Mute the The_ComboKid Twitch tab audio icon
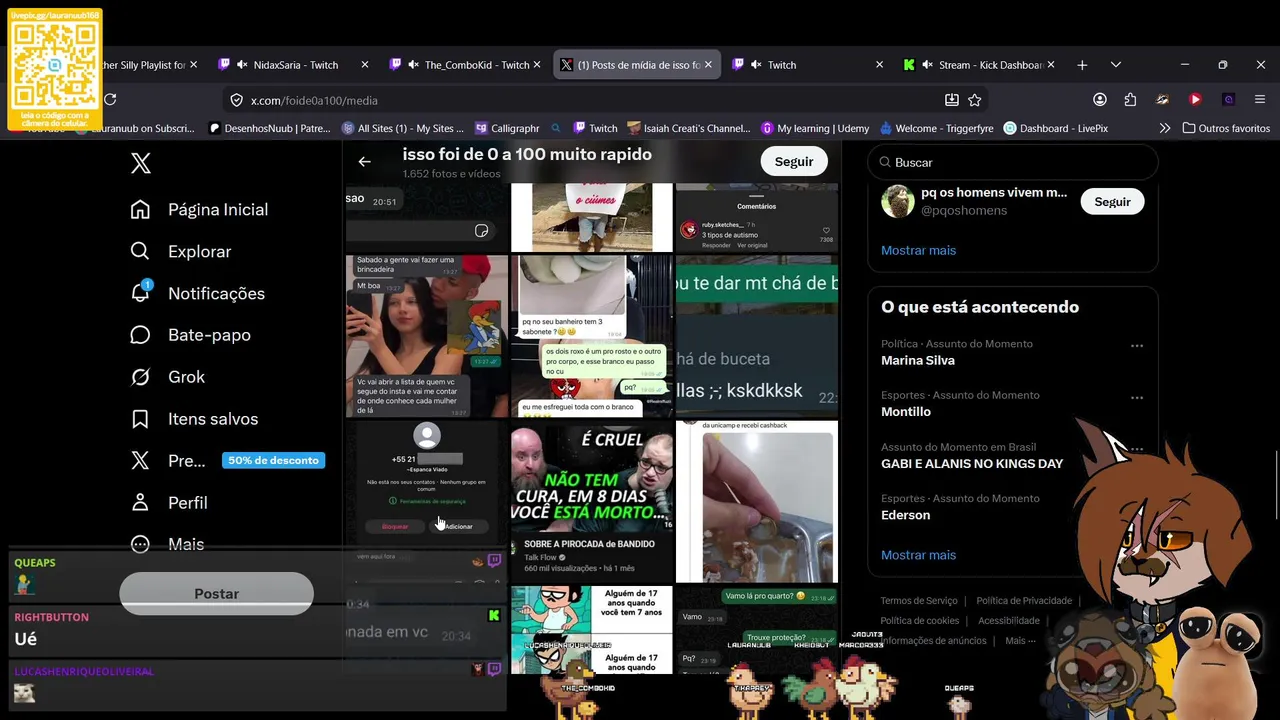 click(413, 65)
